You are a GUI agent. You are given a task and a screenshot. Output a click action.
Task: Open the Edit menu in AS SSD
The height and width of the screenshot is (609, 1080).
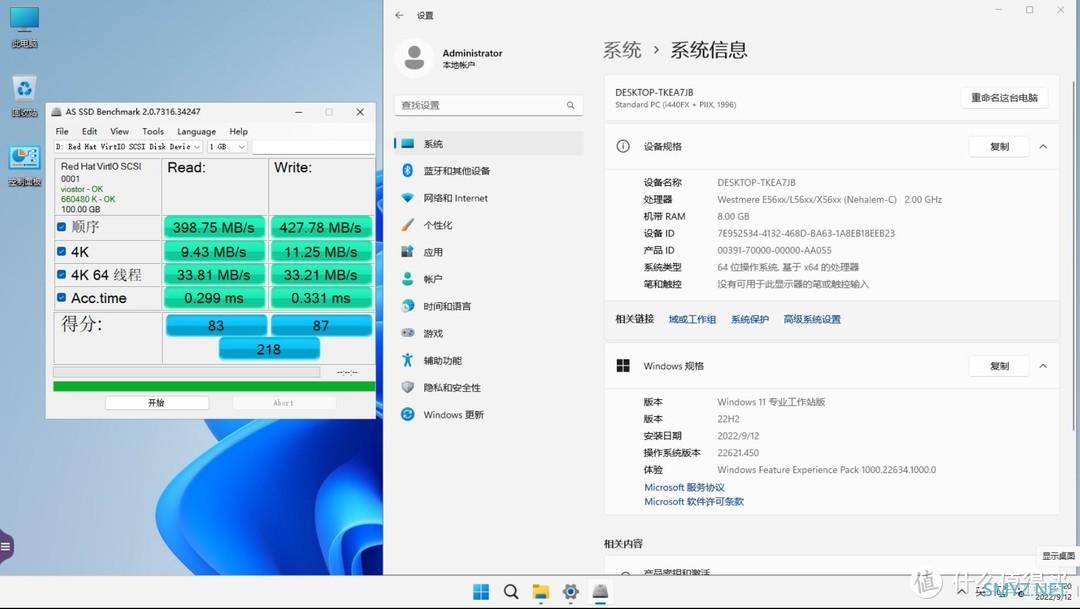point(90,131)
